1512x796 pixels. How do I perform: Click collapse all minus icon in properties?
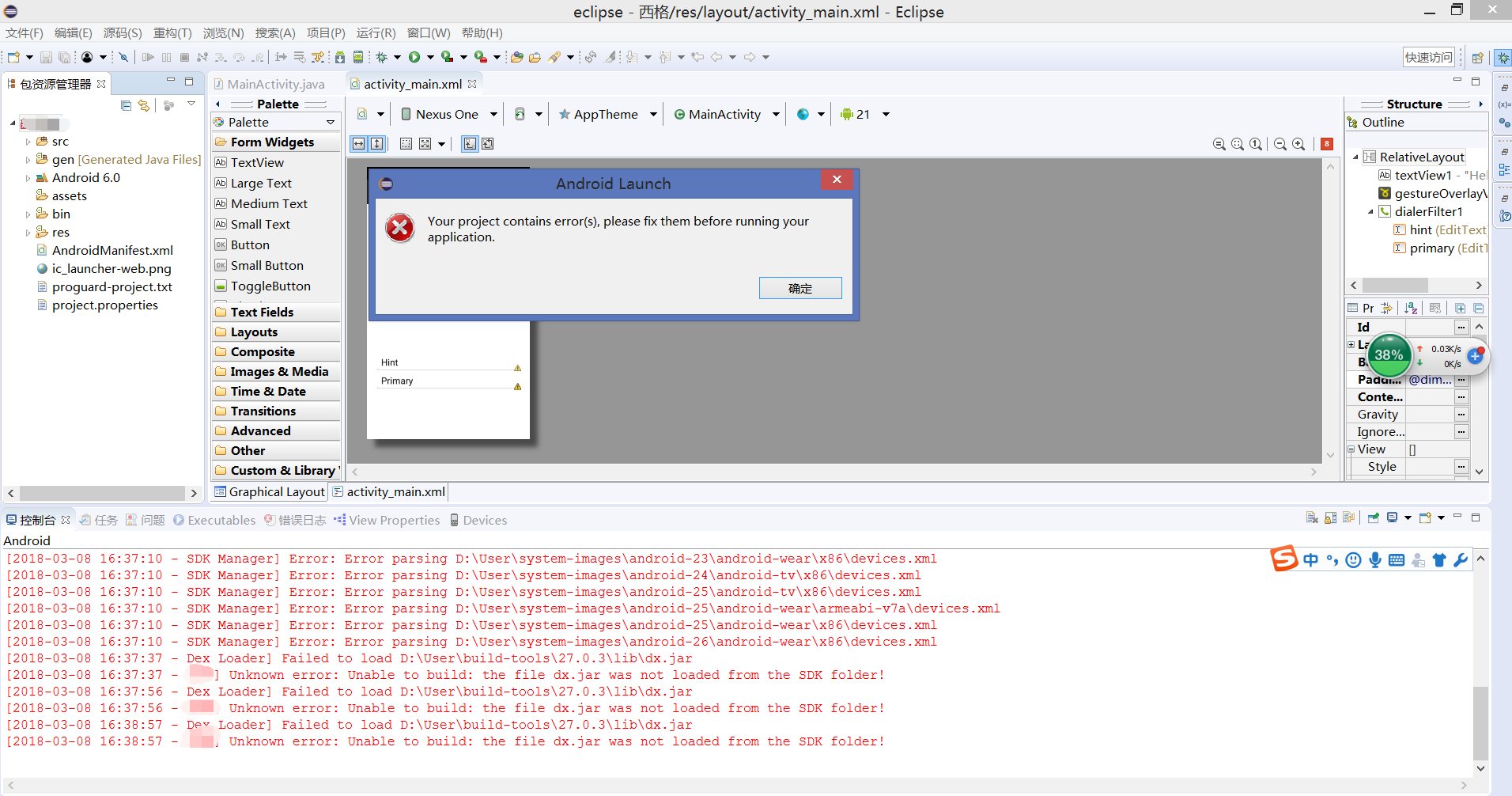coord(1478,308)
